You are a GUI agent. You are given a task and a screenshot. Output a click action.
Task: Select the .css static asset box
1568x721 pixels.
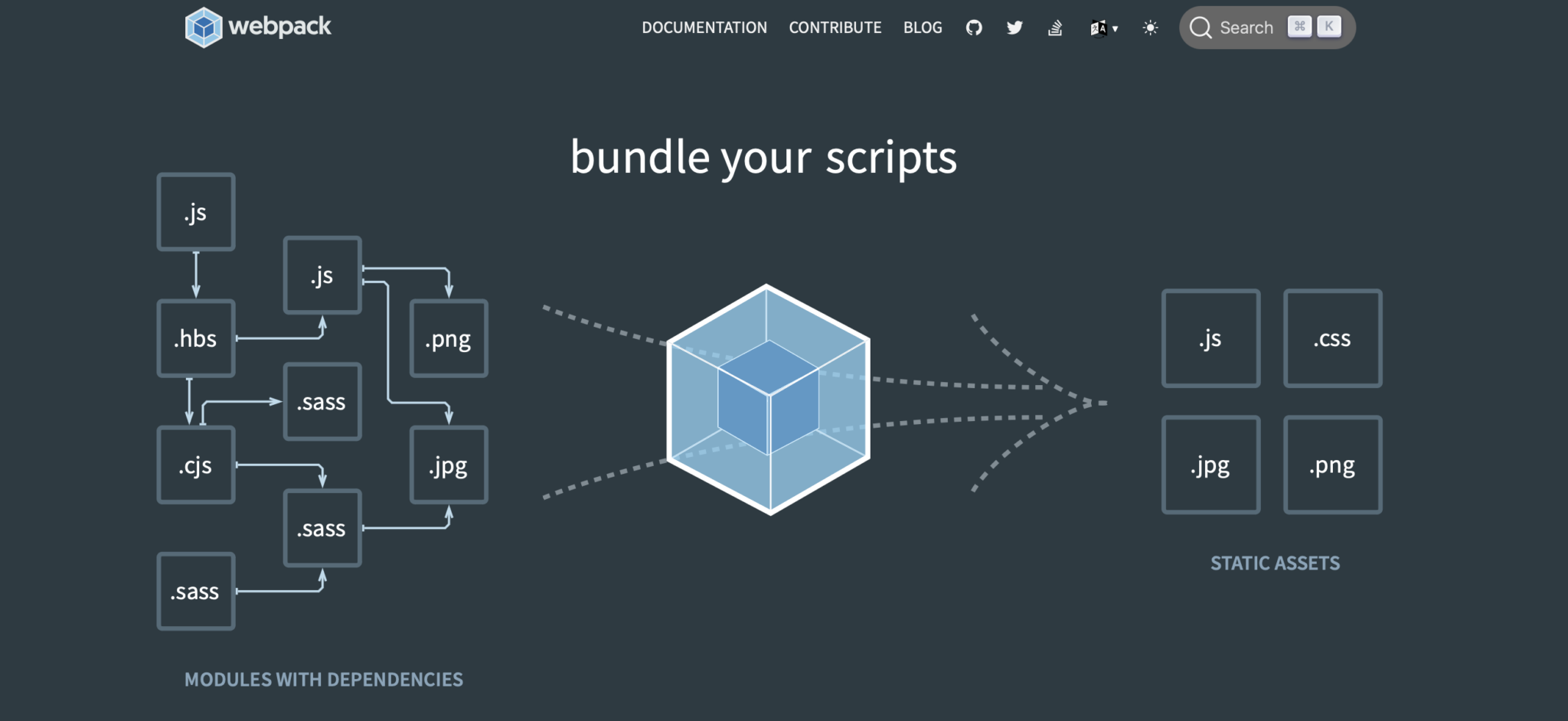(1332, 338)
